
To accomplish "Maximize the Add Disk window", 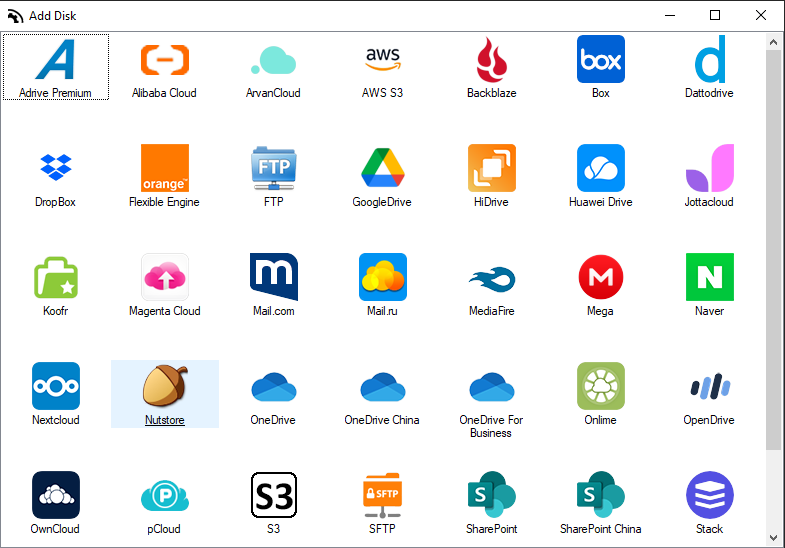I will [715, 16].
